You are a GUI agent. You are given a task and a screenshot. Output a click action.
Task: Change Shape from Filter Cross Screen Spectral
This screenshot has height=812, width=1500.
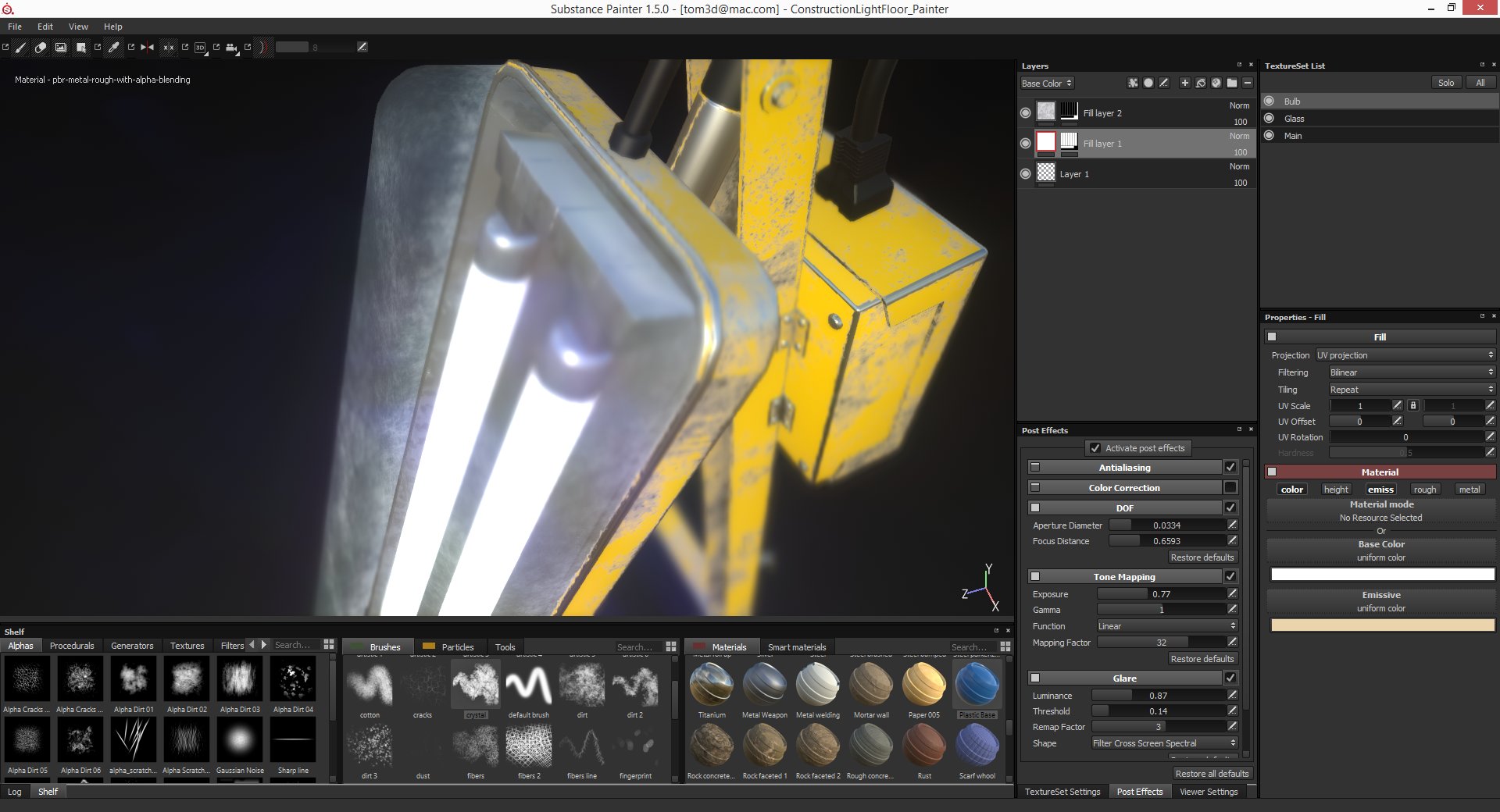point(1162,743)
